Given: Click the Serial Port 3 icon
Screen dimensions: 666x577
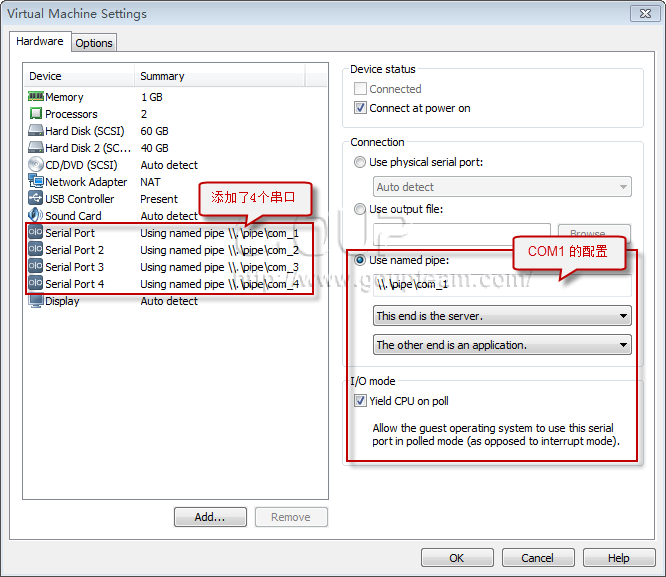Looking at the screenshot, I should tap(36, 266).
